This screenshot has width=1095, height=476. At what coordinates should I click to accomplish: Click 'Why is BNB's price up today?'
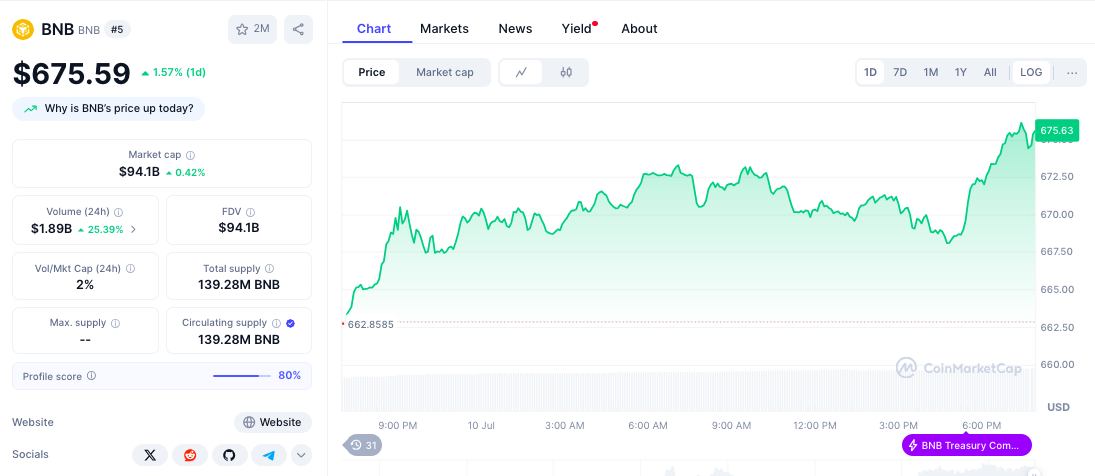tap(109, 108)
